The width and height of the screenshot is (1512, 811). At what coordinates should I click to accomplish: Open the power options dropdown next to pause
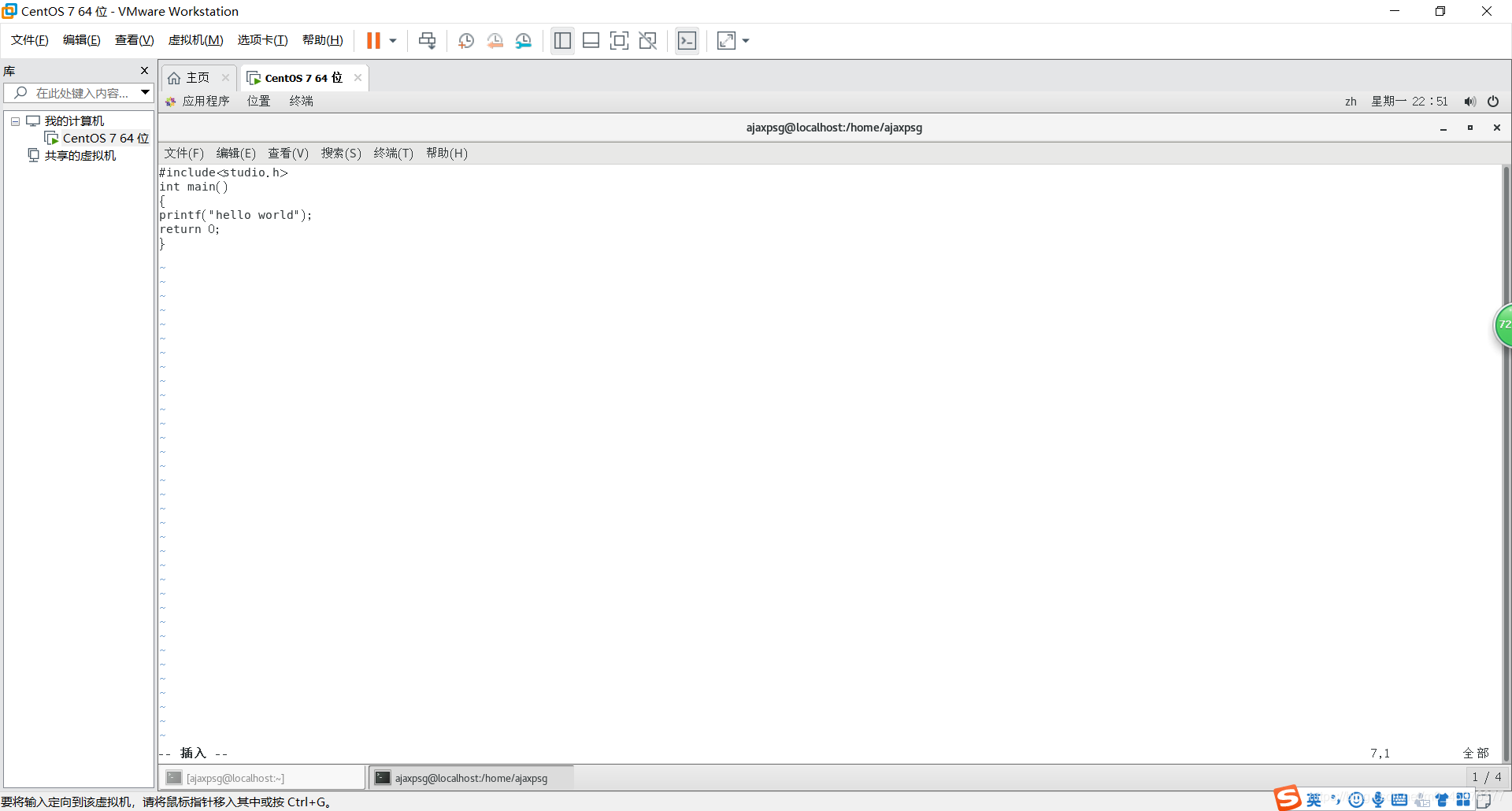[x=393, y=41]
